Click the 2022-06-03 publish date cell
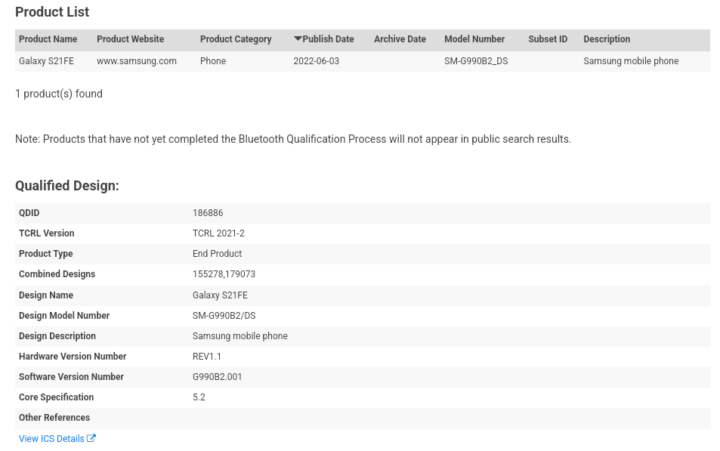This screenshot has height=451, width=720. click(317, 61)
